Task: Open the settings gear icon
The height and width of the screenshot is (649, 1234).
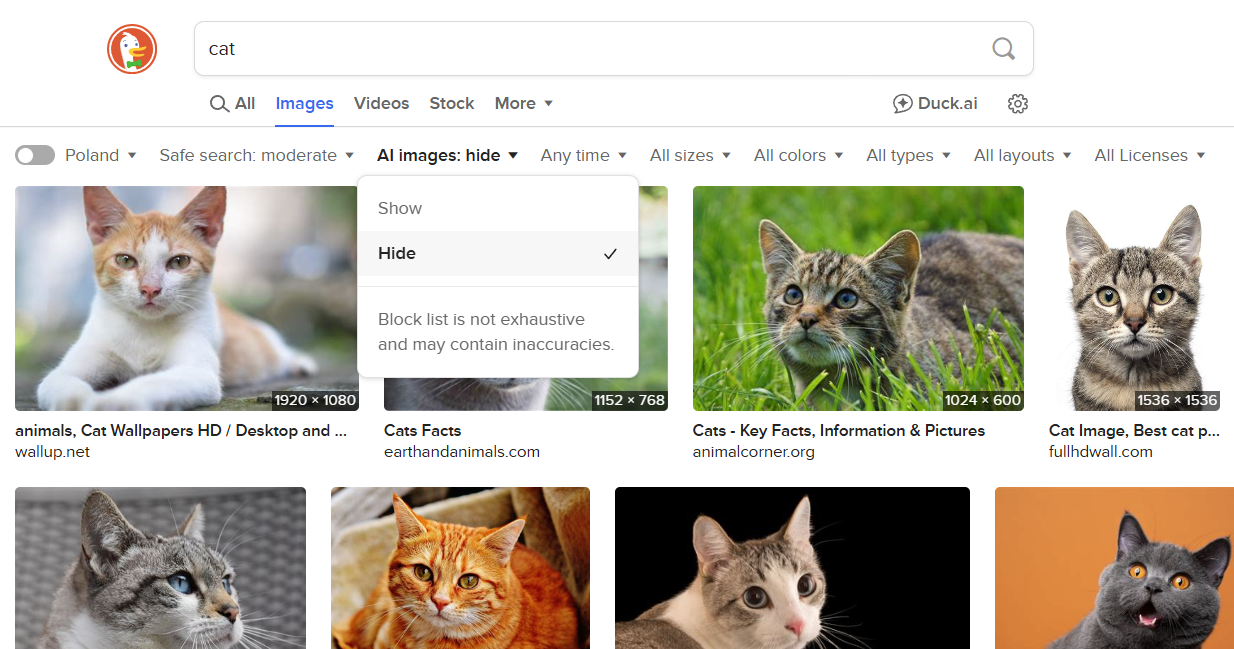Action: 1018,103
